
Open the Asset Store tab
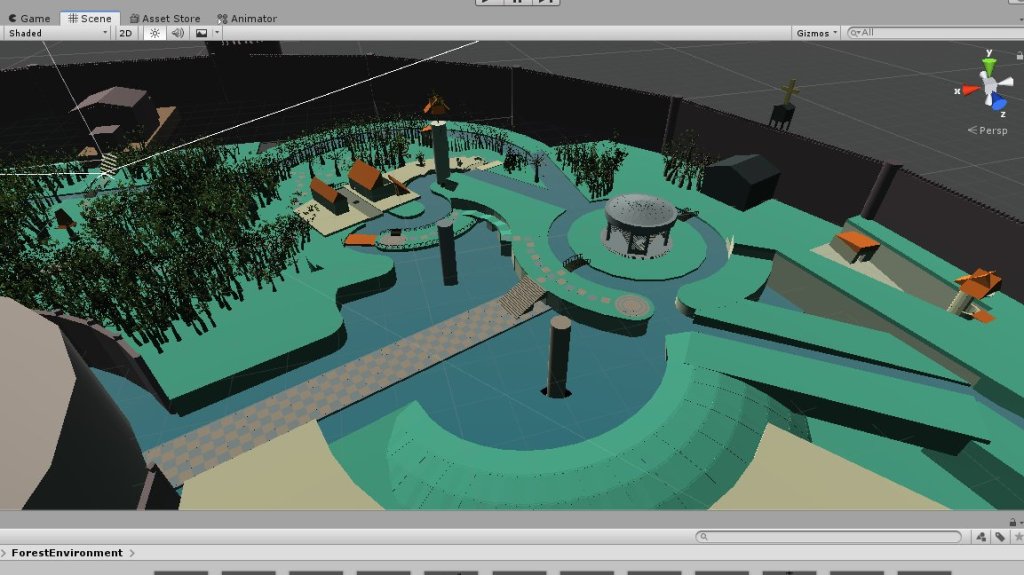(x=164, y=18)
